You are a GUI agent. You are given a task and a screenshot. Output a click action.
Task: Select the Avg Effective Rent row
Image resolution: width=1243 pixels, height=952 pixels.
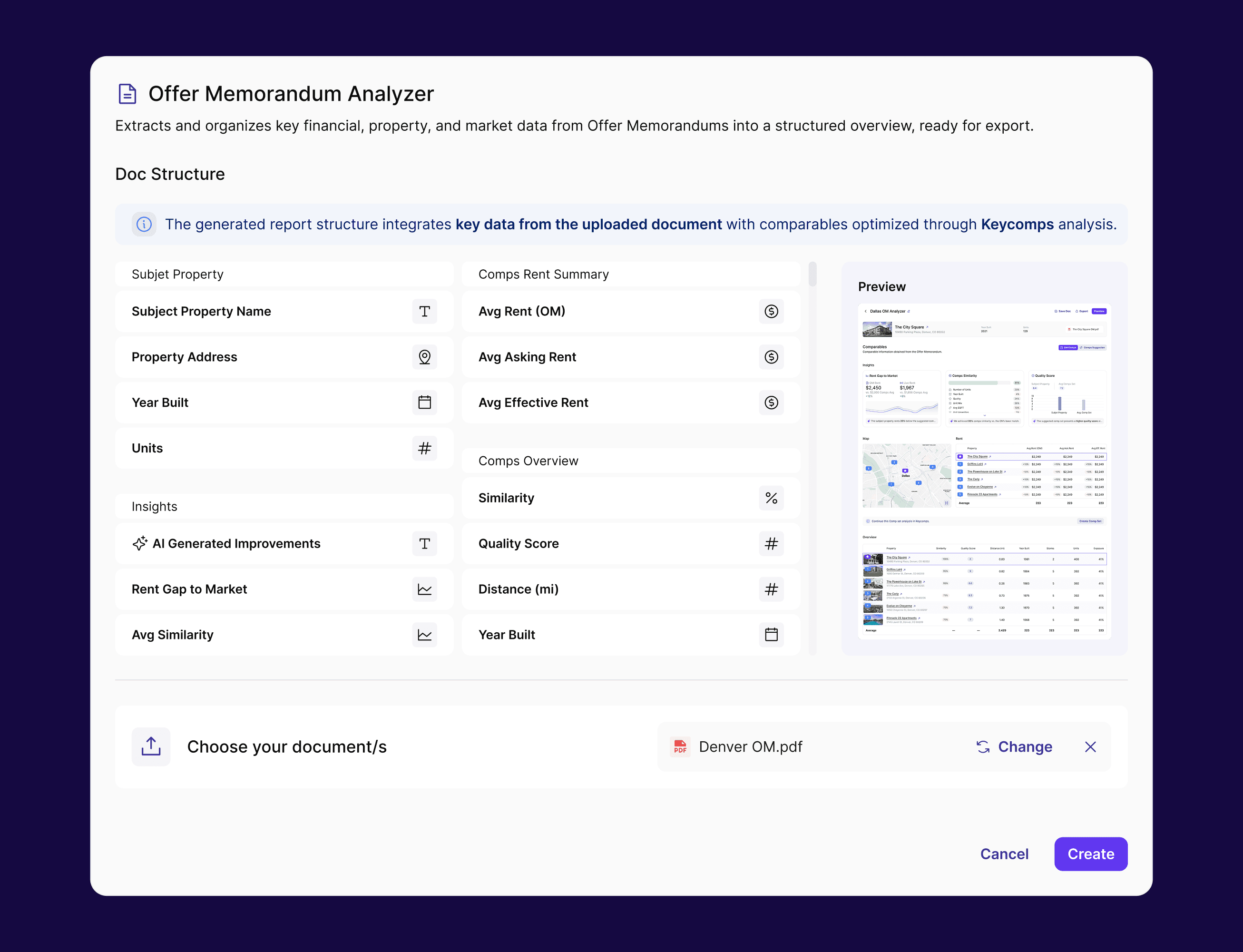[631, 402]
